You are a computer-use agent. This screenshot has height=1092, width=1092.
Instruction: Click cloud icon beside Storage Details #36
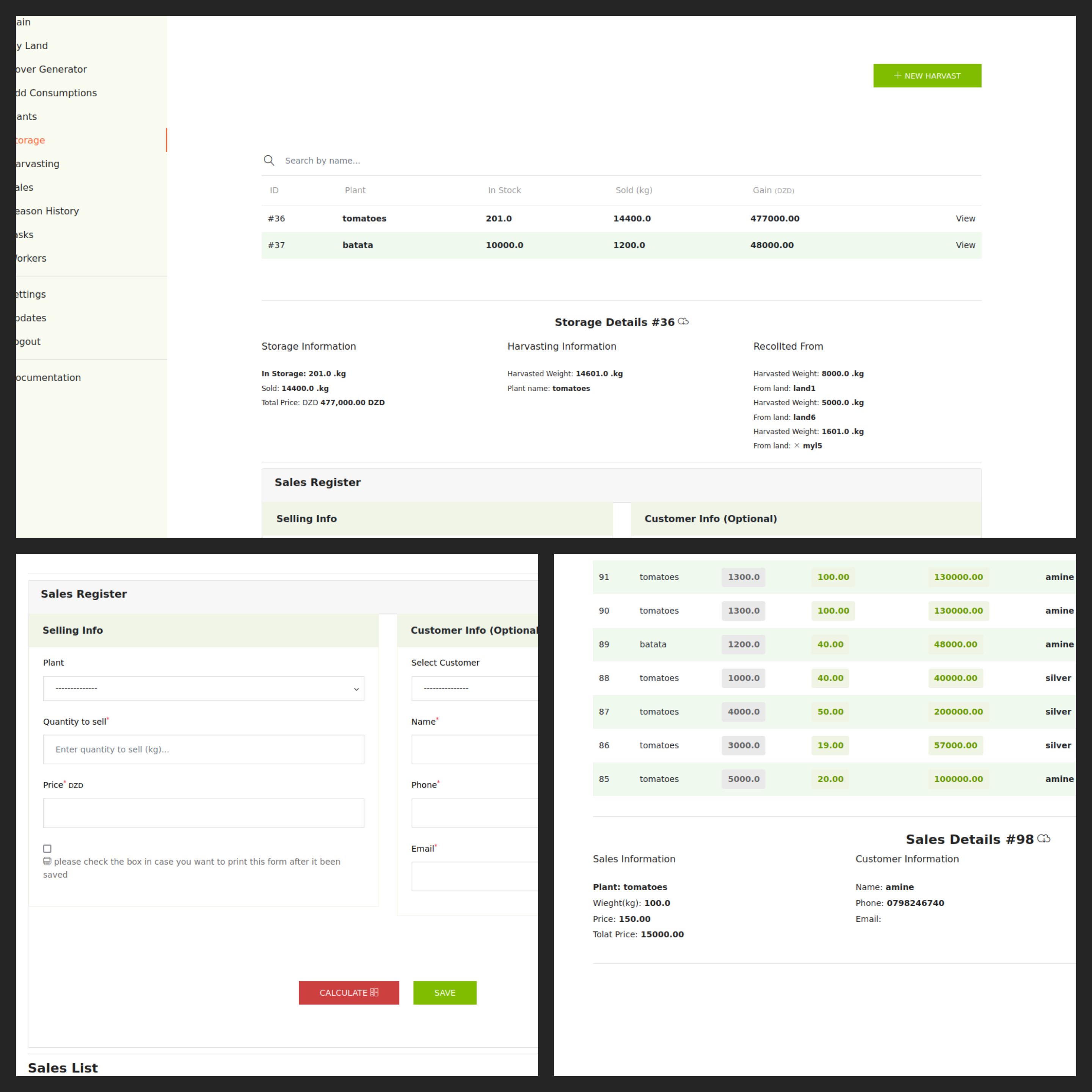pyautogui.click(x=683, y=322)
